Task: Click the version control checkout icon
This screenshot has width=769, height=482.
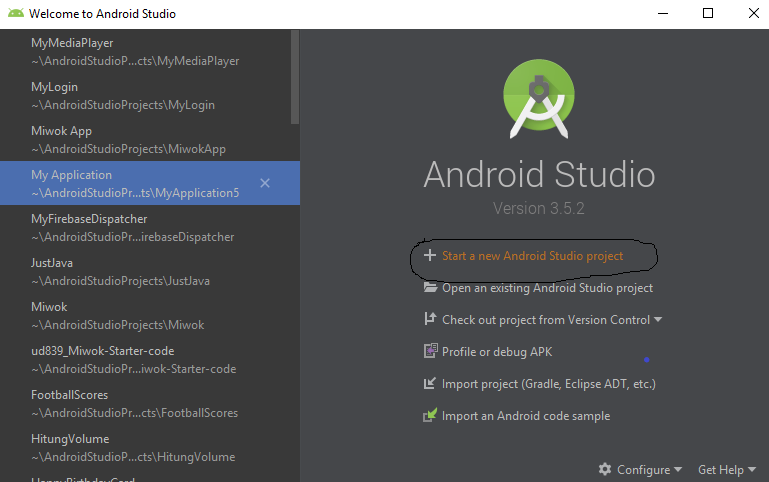Action: click(430, 319)
